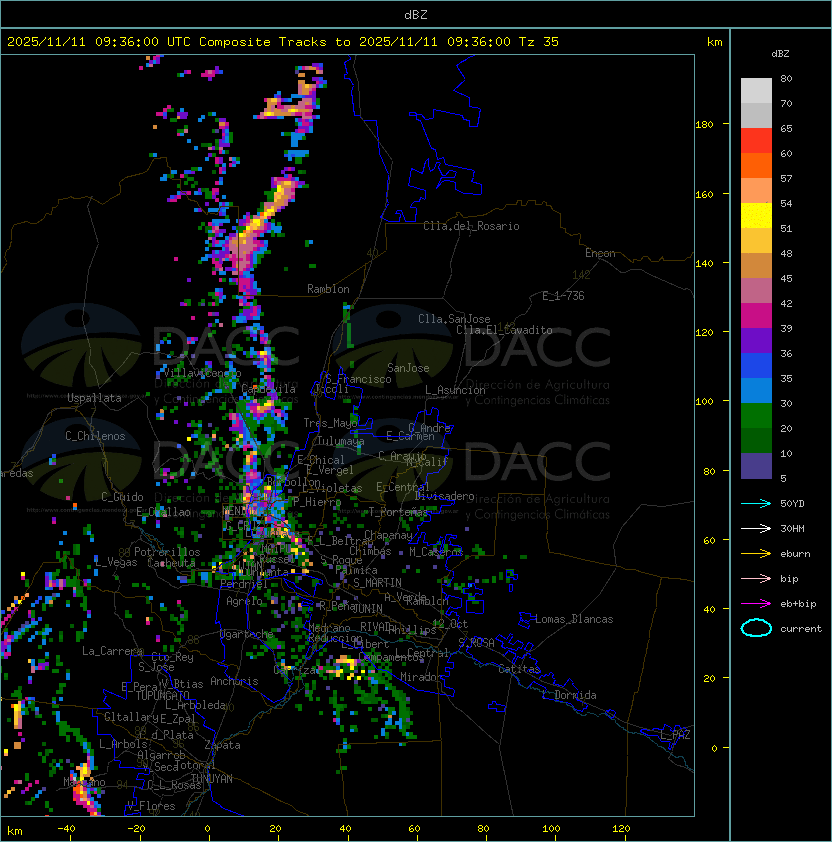832x842 pixels.
Task: Click the 'TUPUNGATO' map label
Action: [162, 695]
